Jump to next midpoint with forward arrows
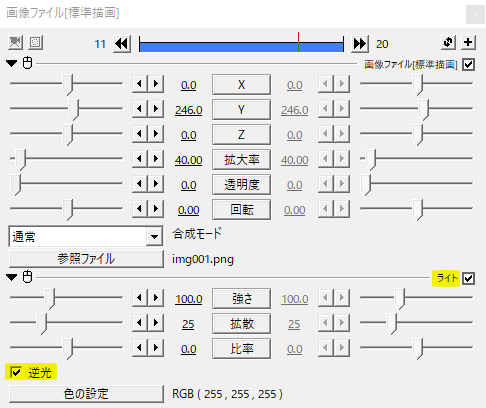Screen dimensions: 486x408 (360, 44)
